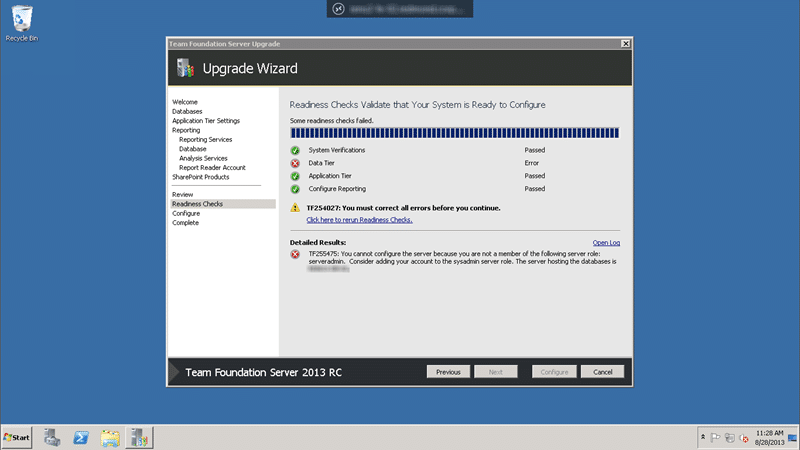Select SharePoint Products in the sidebar
Image resolution: width=800 pixels, height=450 pixels.
(201, 177)
